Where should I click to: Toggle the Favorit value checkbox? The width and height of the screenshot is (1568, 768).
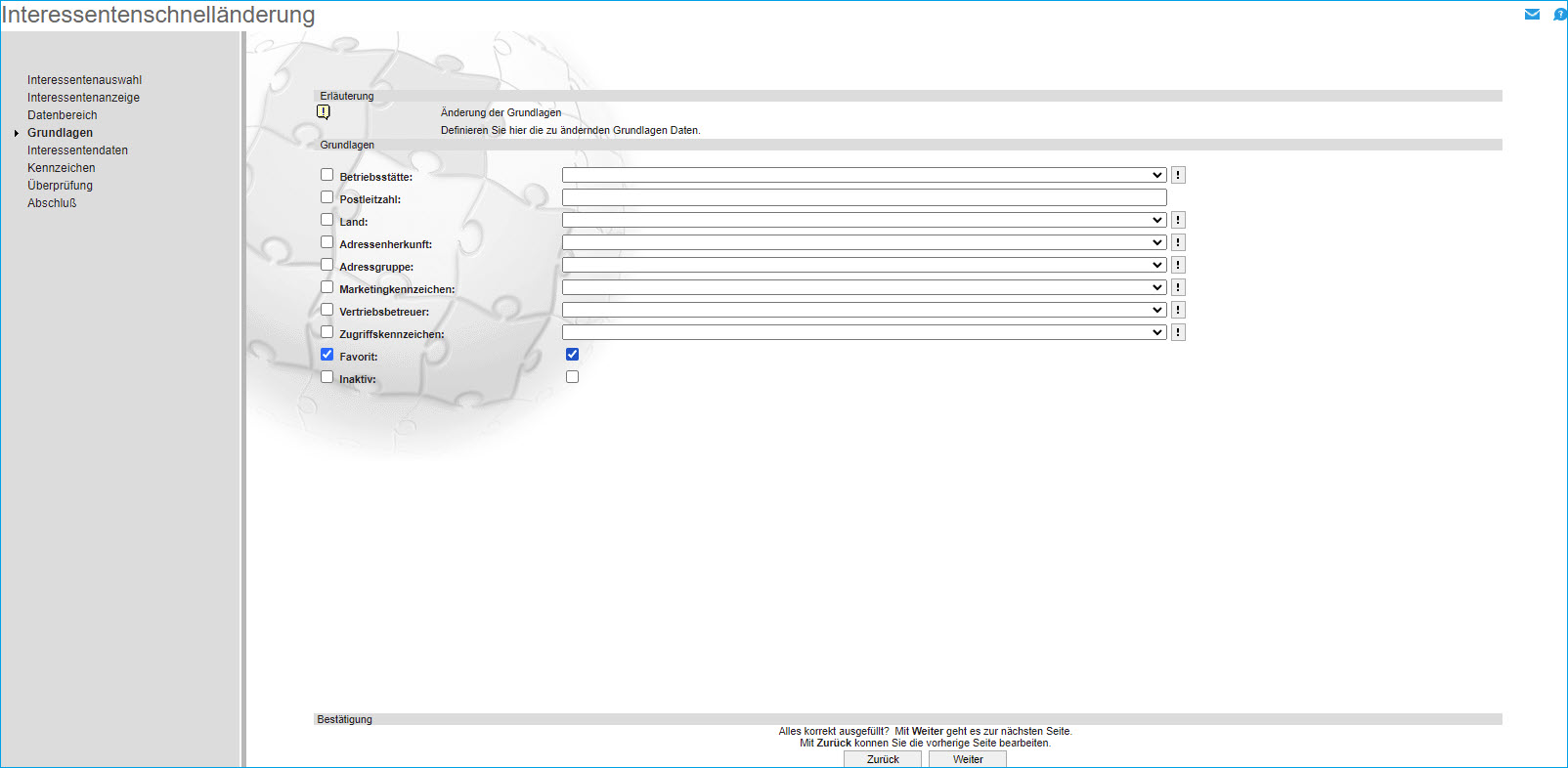[x=573, y=355]
